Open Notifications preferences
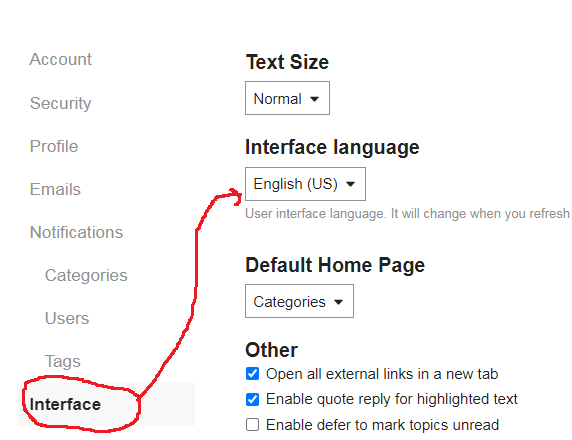Screen dimensions: 572x440 click(x=77, y=232)
